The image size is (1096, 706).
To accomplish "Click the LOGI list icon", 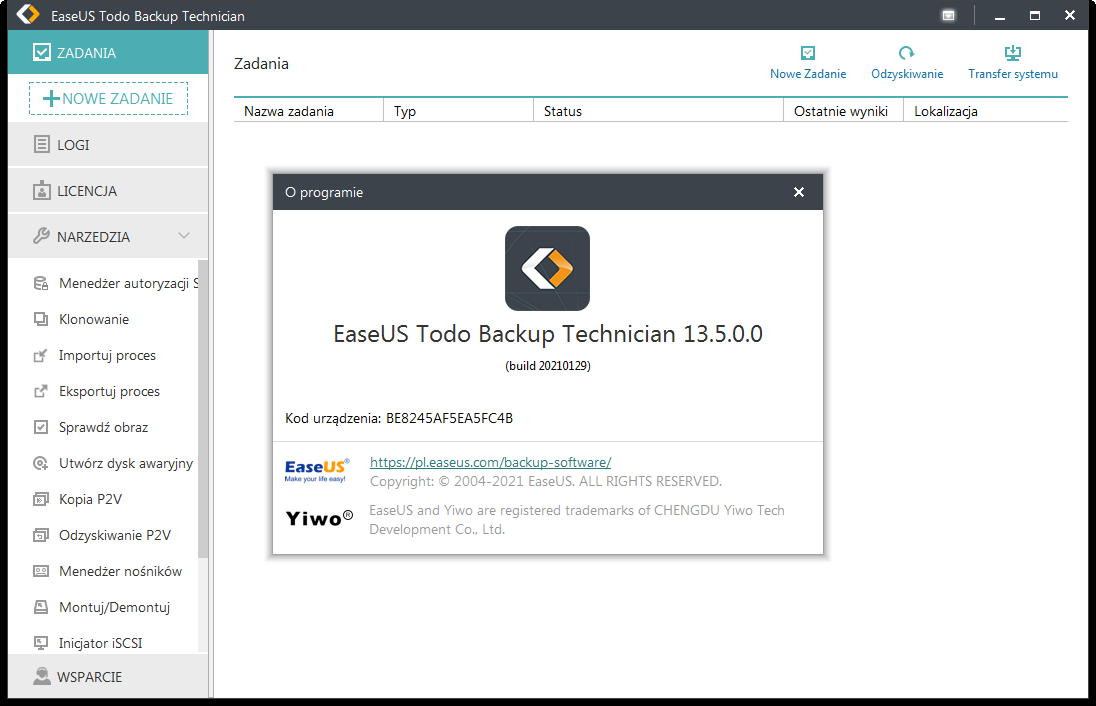I will click(x=42, y=145).
